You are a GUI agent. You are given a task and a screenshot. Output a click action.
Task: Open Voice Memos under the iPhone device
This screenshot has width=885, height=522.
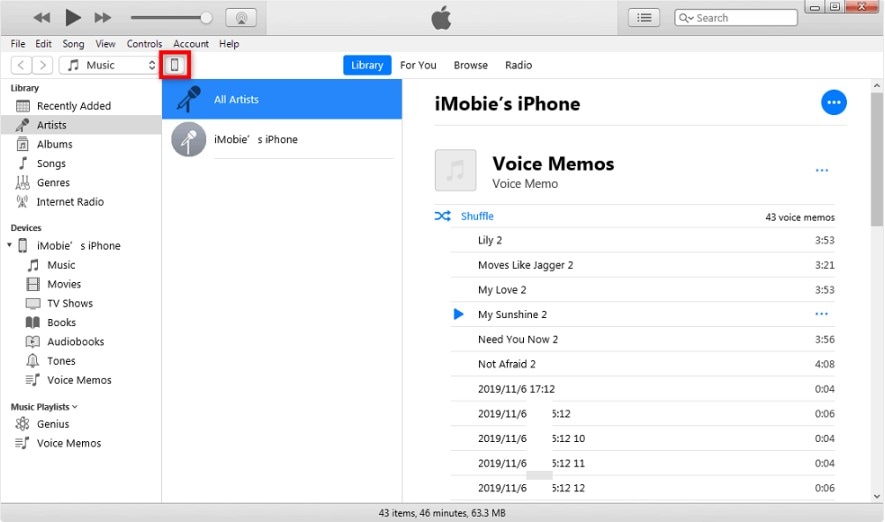pyautogui.click(x=81, y=380)
